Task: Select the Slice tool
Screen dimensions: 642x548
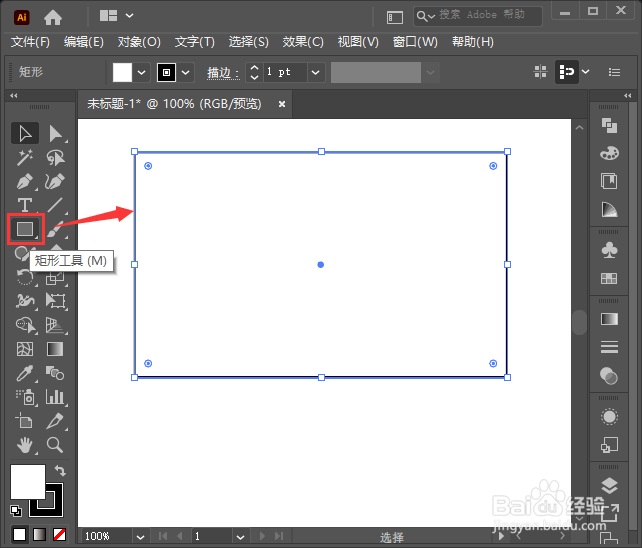Action: (55, 421)
